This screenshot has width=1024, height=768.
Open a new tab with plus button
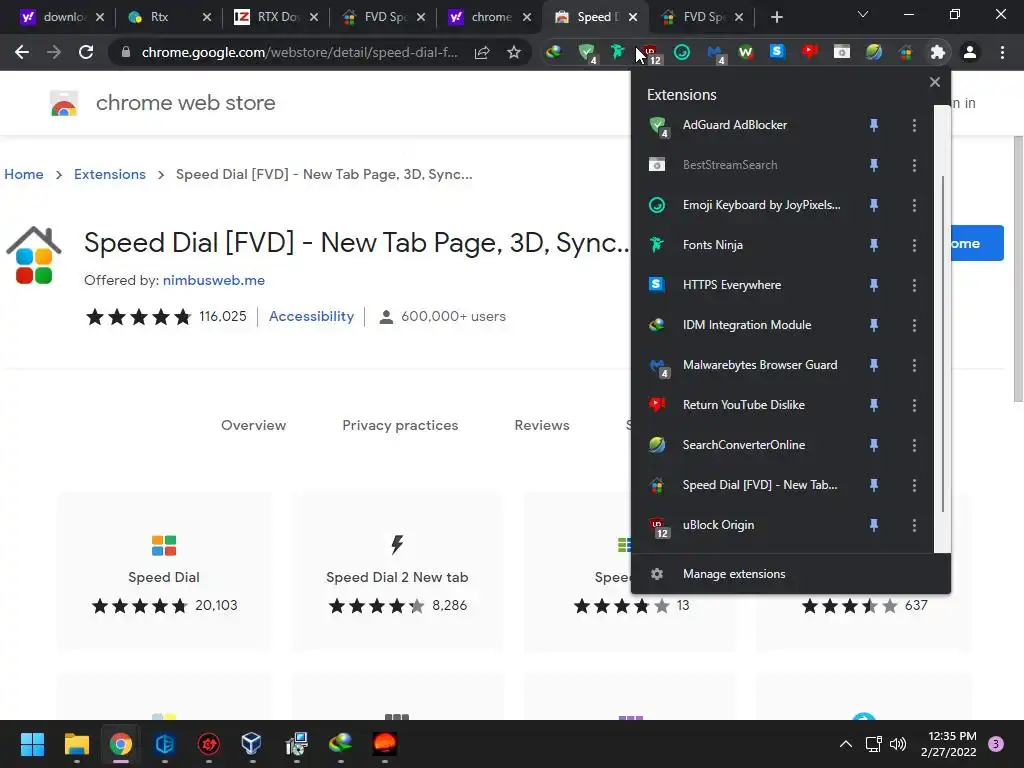(776, 17)
